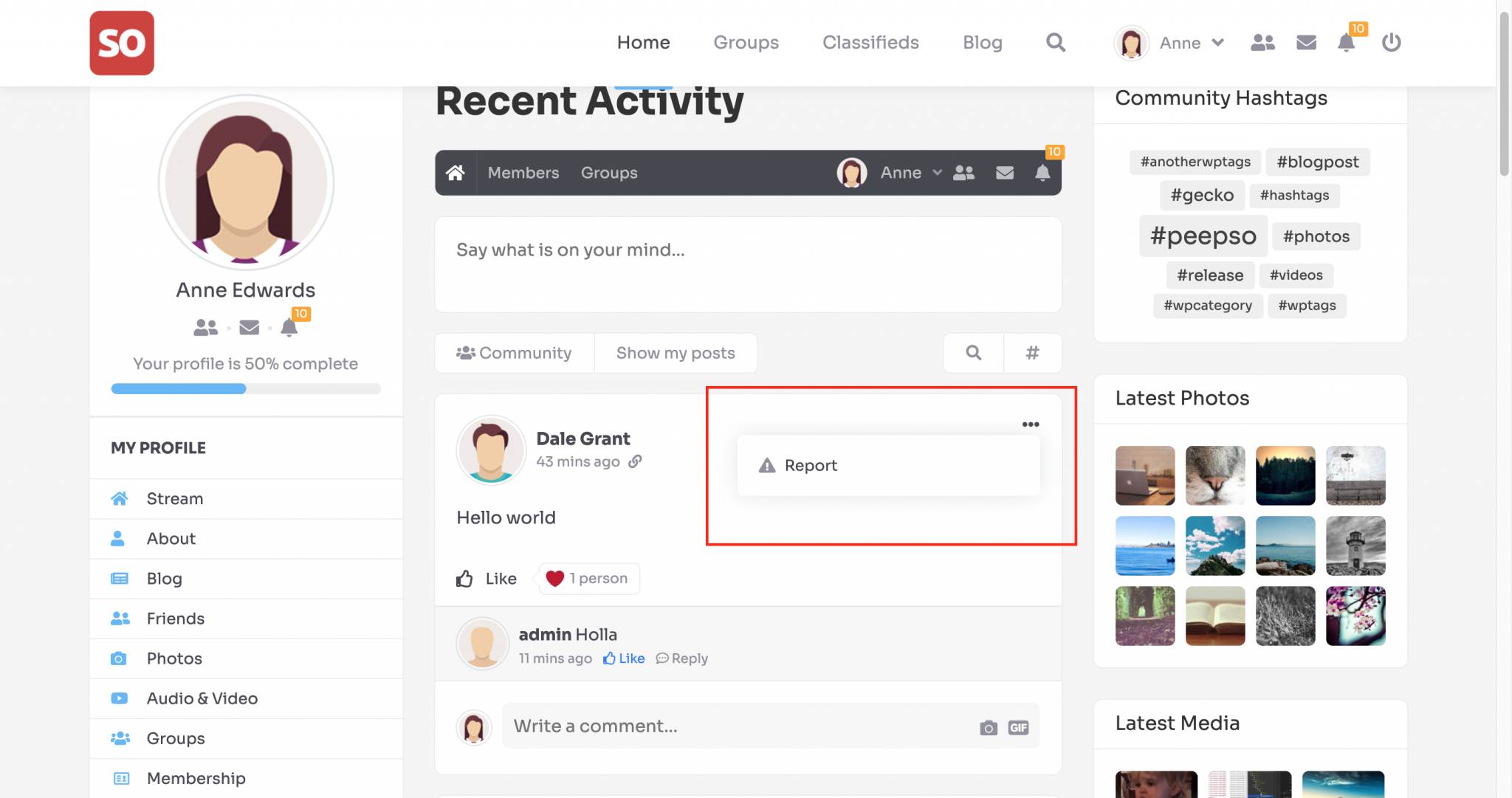Click home icon in dark PeepSo toolbar

click(x=456, y=173)
